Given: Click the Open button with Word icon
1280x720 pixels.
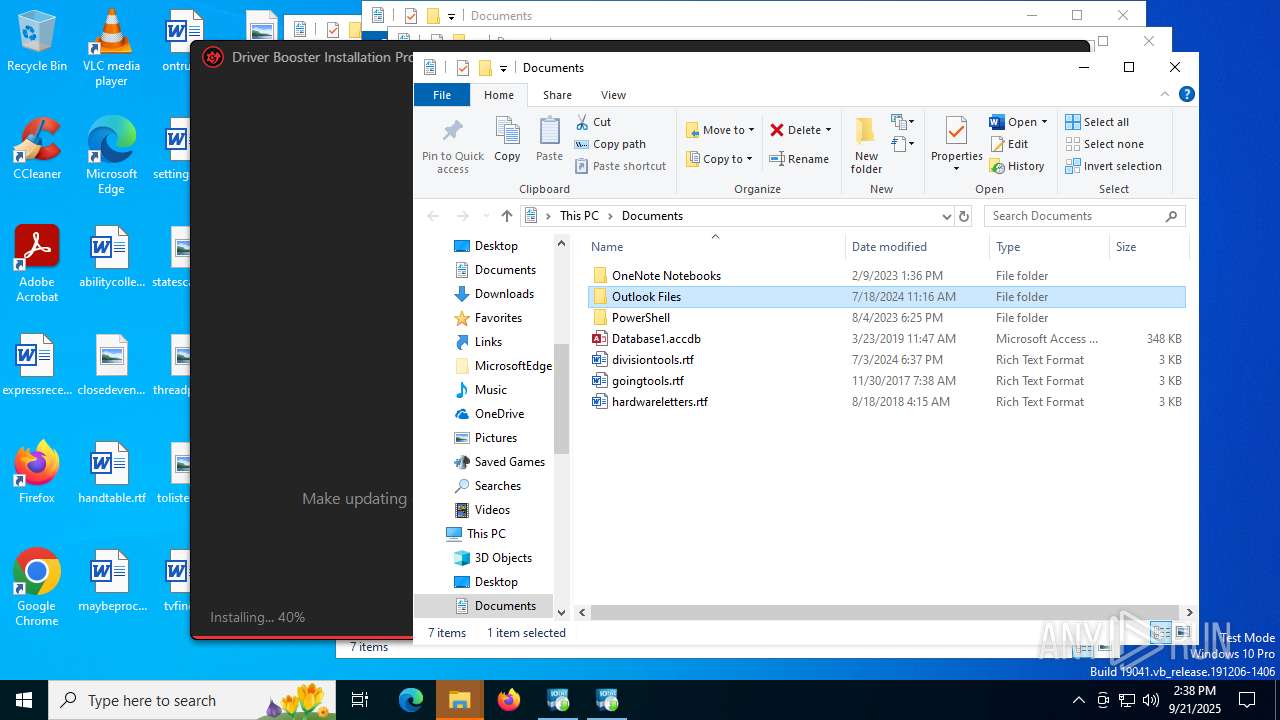Looking at the screenshot, I should (x=1018, y=122).
